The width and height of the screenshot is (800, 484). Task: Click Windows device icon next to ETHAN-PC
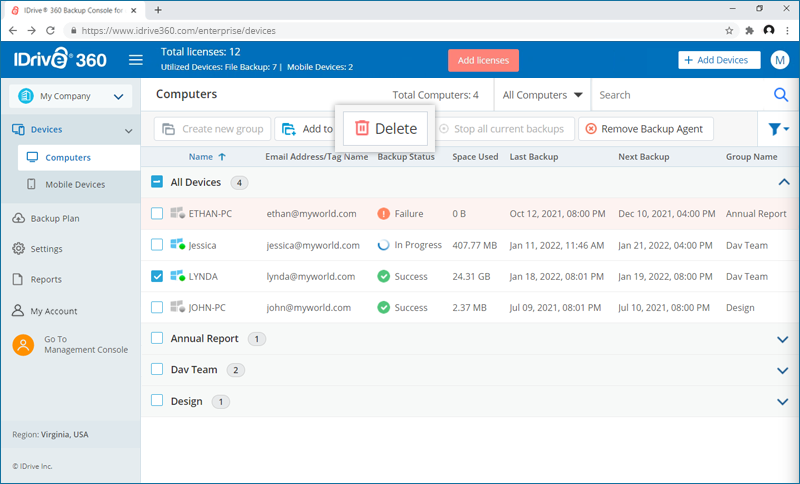[x=177, y=213]
